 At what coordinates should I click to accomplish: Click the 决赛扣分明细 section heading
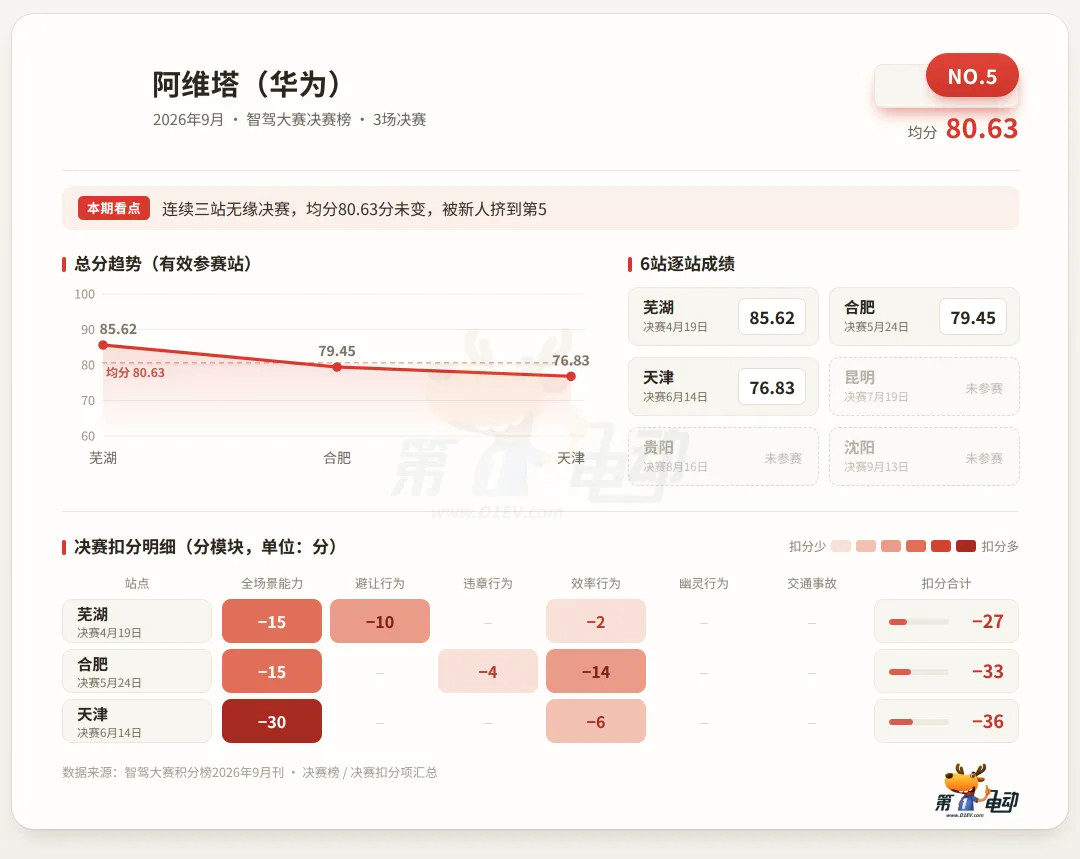pyautogui.click(x=205, y=547)
